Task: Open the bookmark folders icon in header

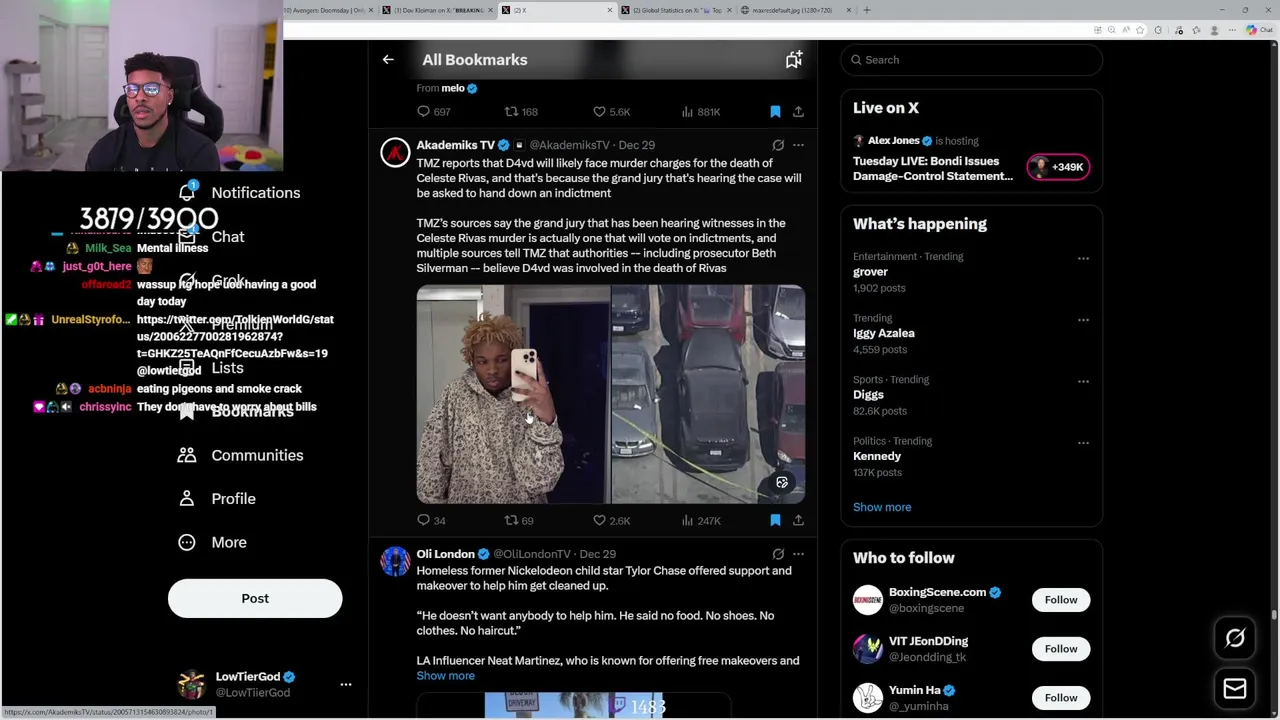Action: click(x=793, y=60)
